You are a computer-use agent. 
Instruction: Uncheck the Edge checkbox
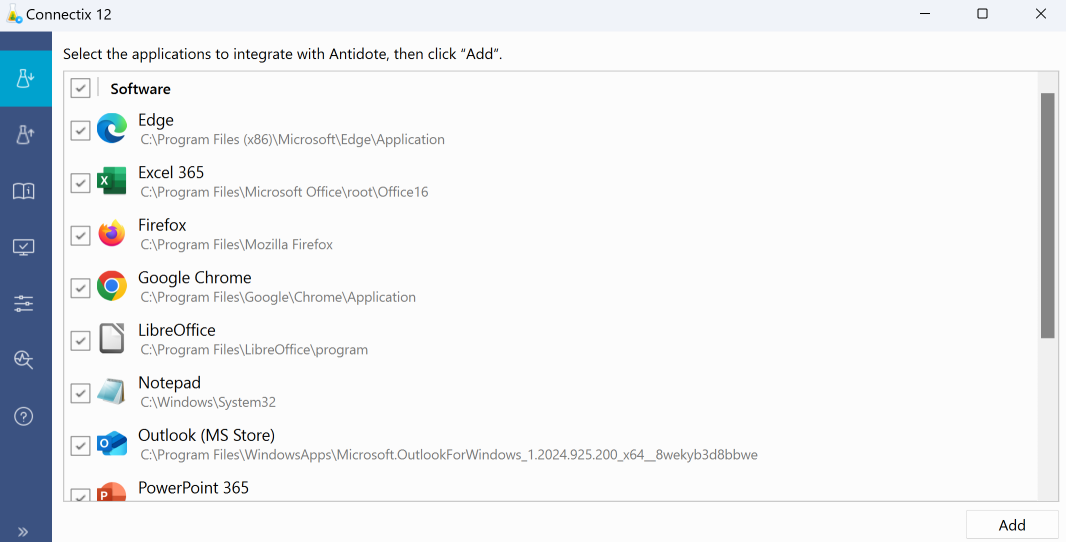pyautogui.click(x=81, y=130)
